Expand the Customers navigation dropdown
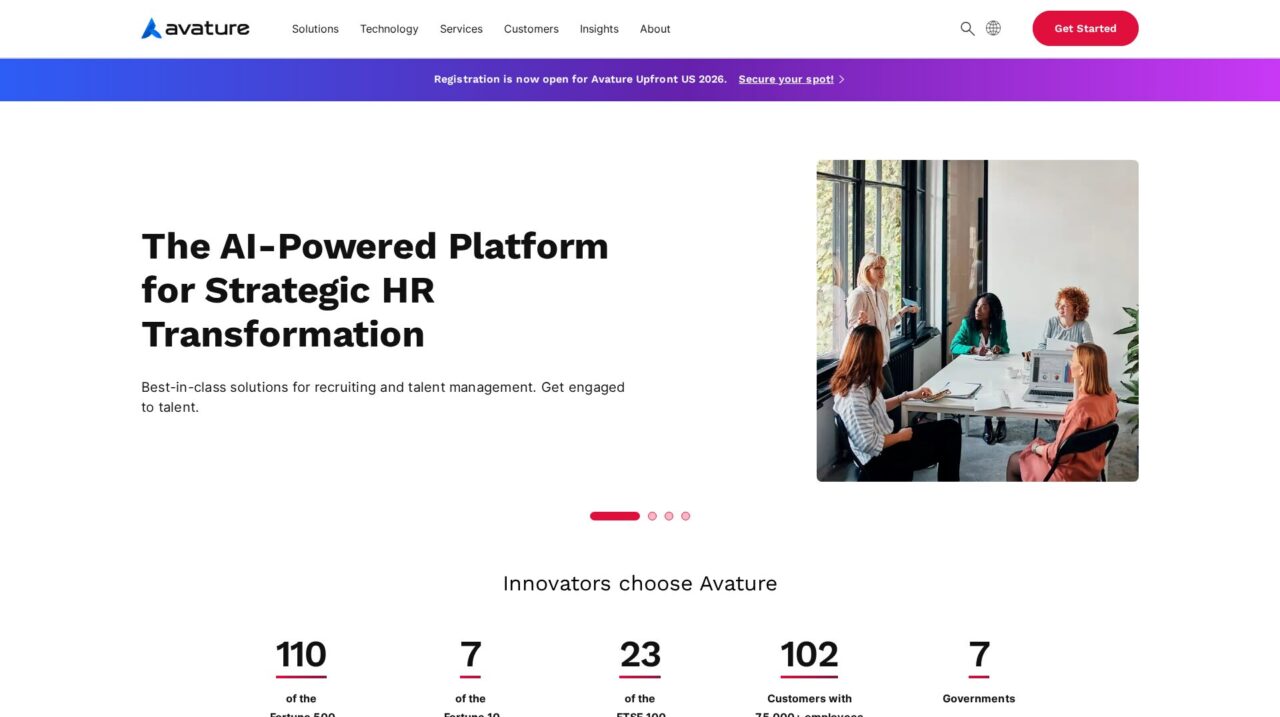1280x717 pixels. [531, 29]
